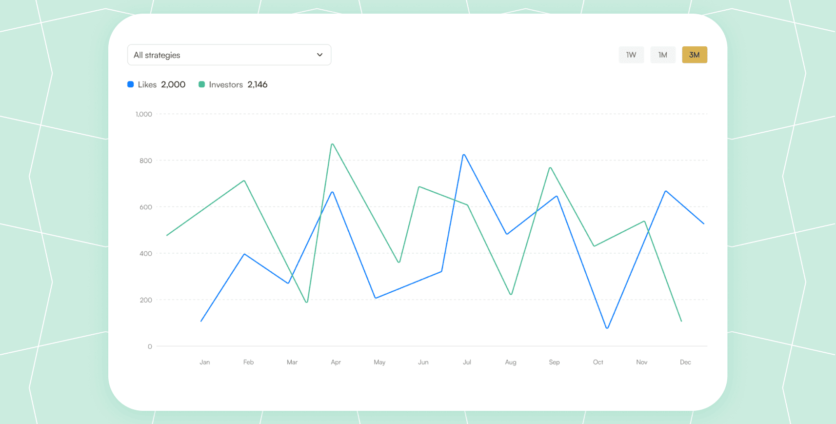Click the blue Likes legend square

click(131, 85)
